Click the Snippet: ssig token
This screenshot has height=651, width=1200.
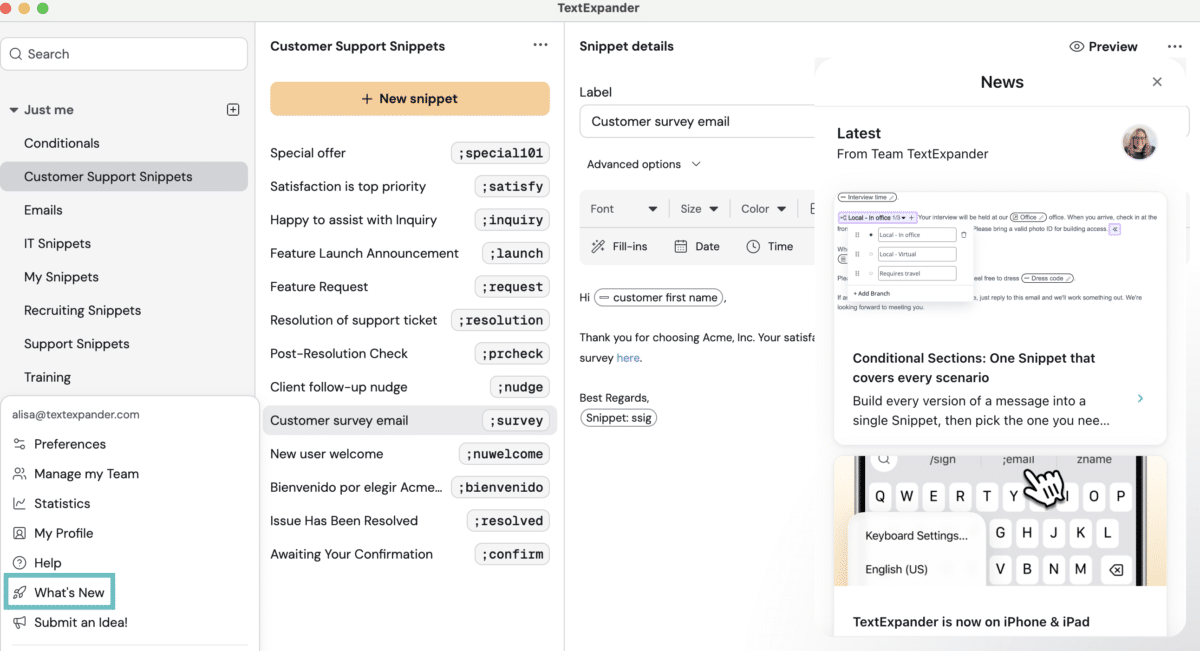pos(619,418)
